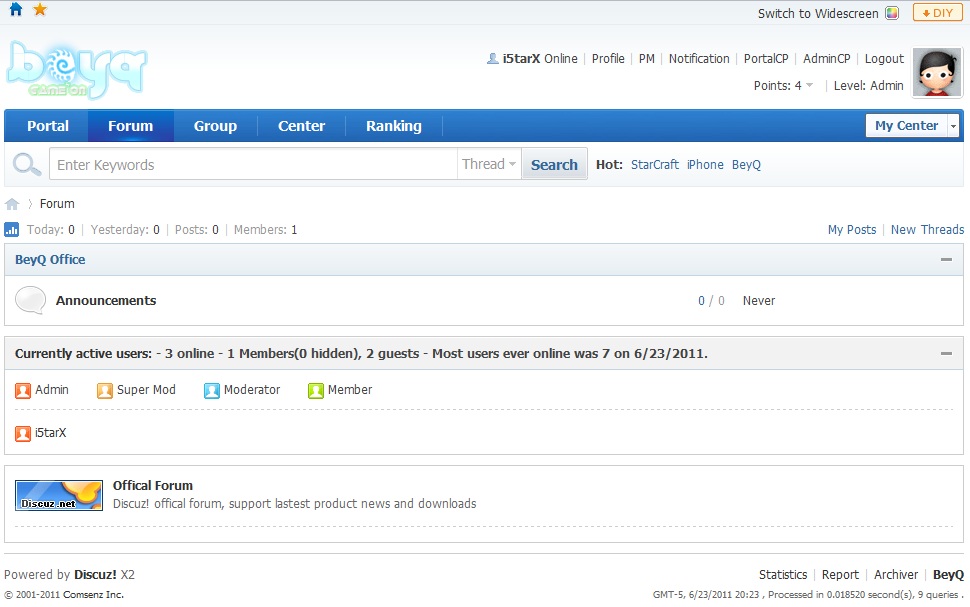Click Comsenz Inc. footer link
This screenshot has height=607, width=970.
93,595
